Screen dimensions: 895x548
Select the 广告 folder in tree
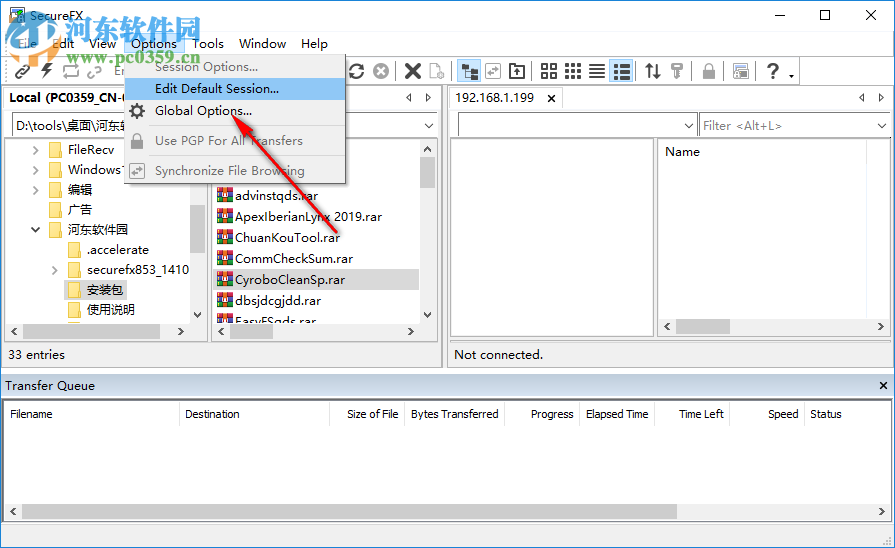[x=80, y=209]
